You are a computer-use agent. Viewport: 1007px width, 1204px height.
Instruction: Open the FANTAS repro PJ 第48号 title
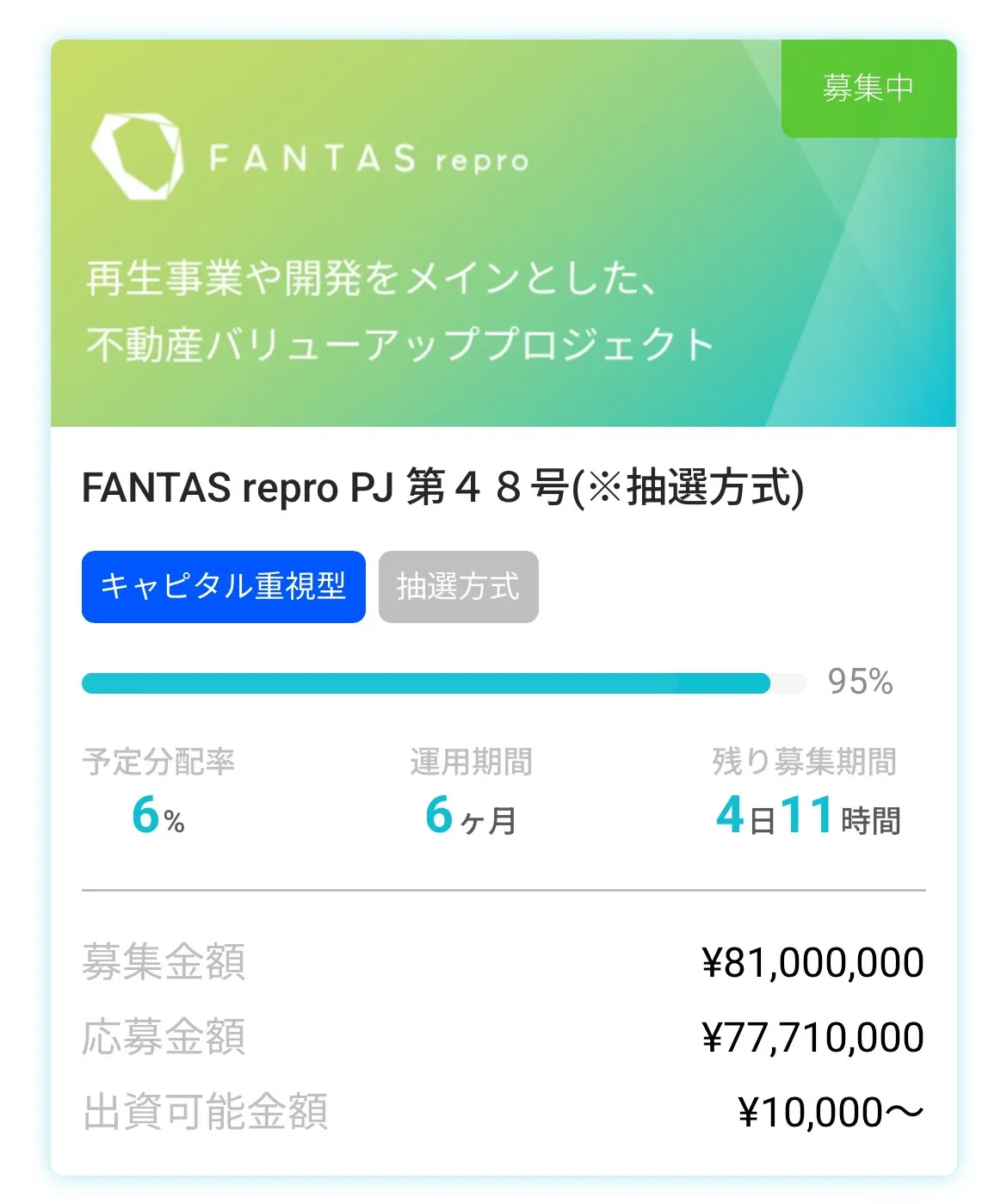pyautogui.click(x=443, y=487)
